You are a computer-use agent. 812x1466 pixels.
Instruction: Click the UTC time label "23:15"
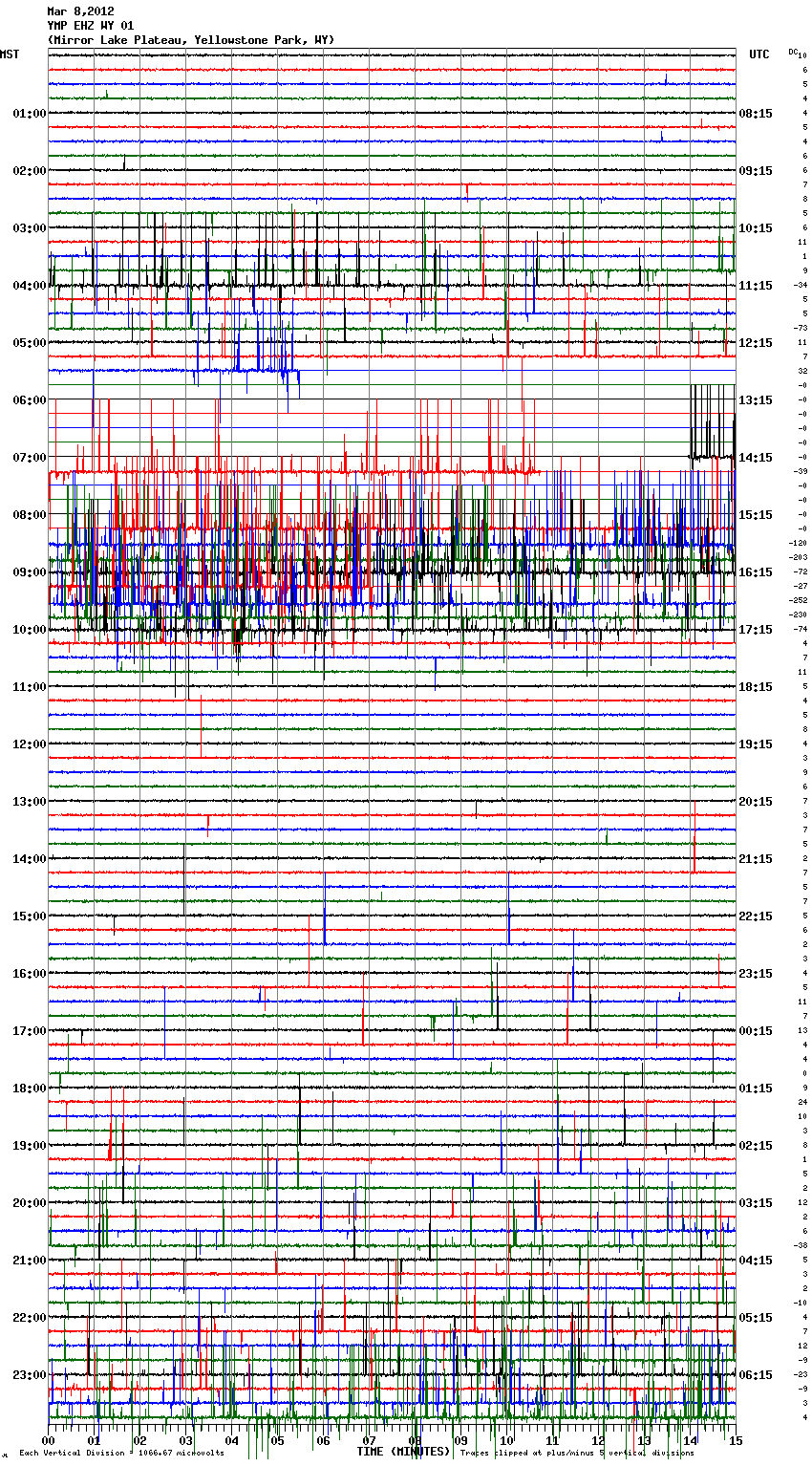tap(756, 974)
